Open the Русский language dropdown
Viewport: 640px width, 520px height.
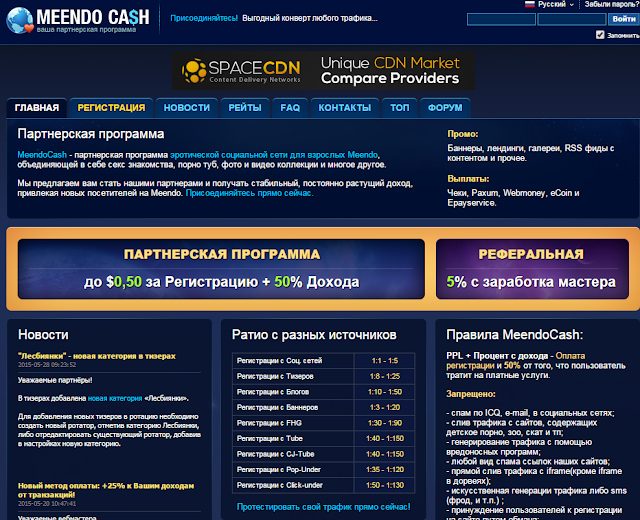click(556, 4)
